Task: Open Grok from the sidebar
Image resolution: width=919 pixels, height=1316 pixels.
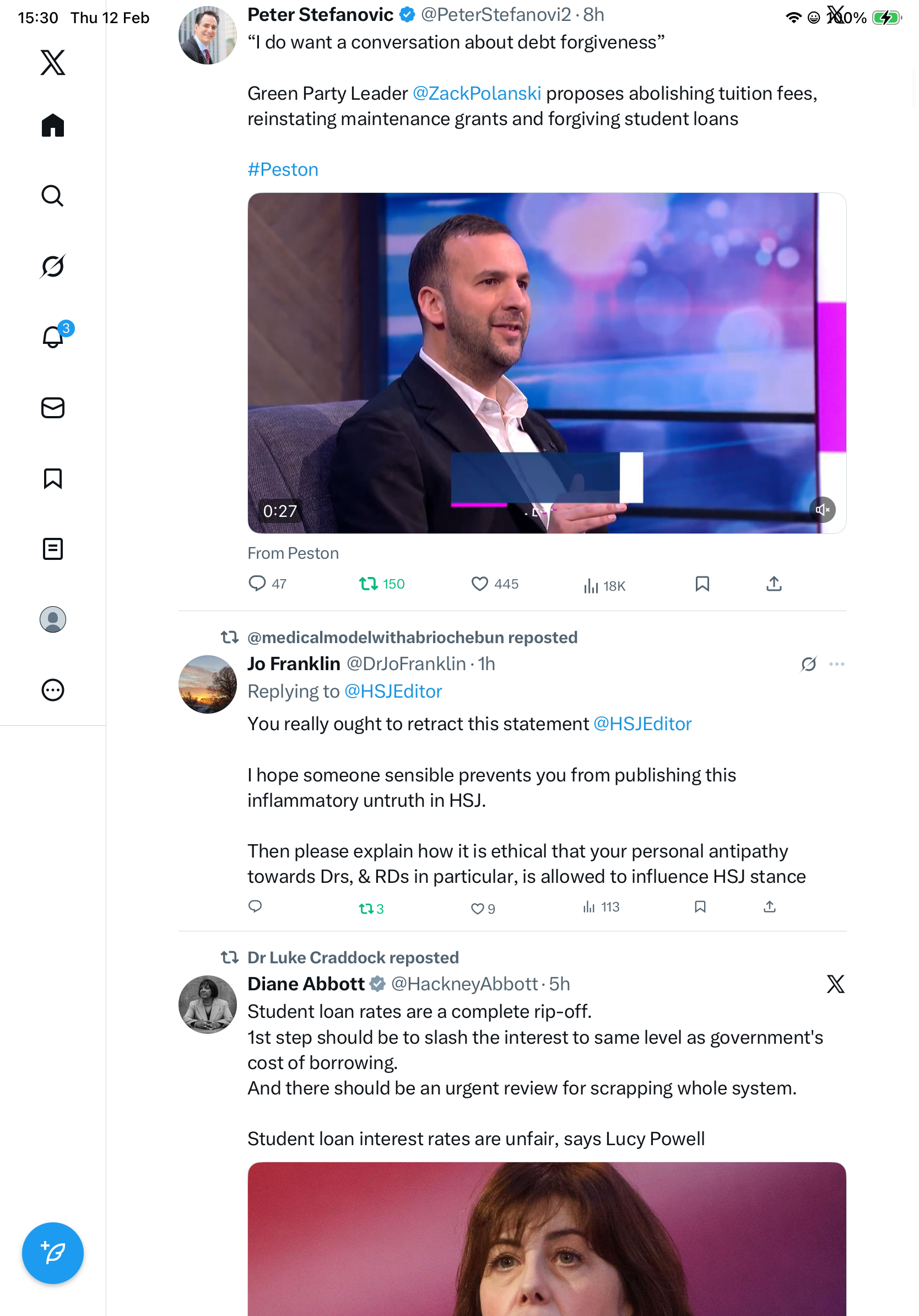Action: tap(53, 266)
